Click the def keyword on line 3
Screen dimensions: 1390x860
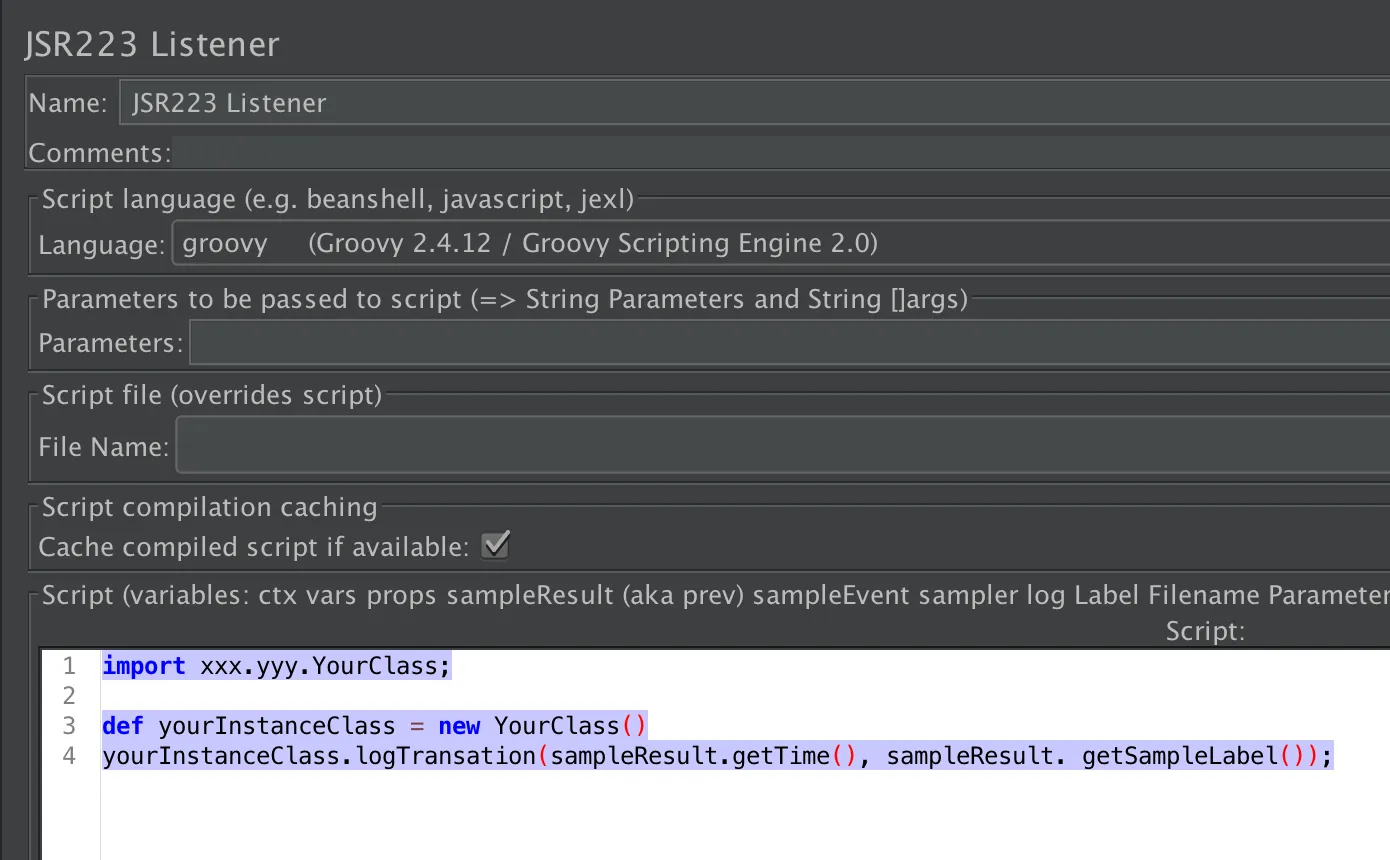pyautogui.click(x=123, y=725)
